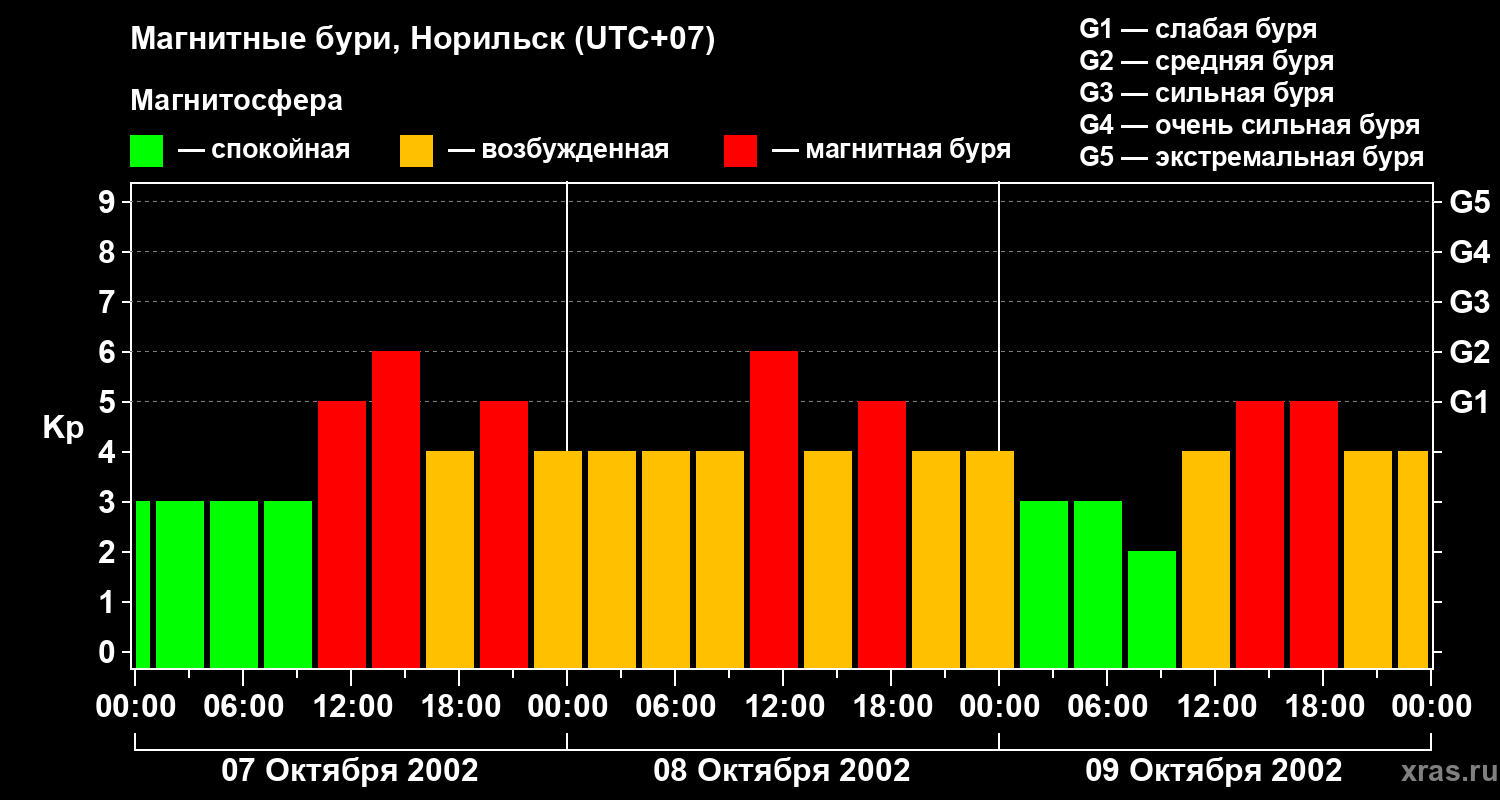This screenshot has height=800, width=1500.
Task: Click the G4 label on the right axis
Action: point(1469,252)
